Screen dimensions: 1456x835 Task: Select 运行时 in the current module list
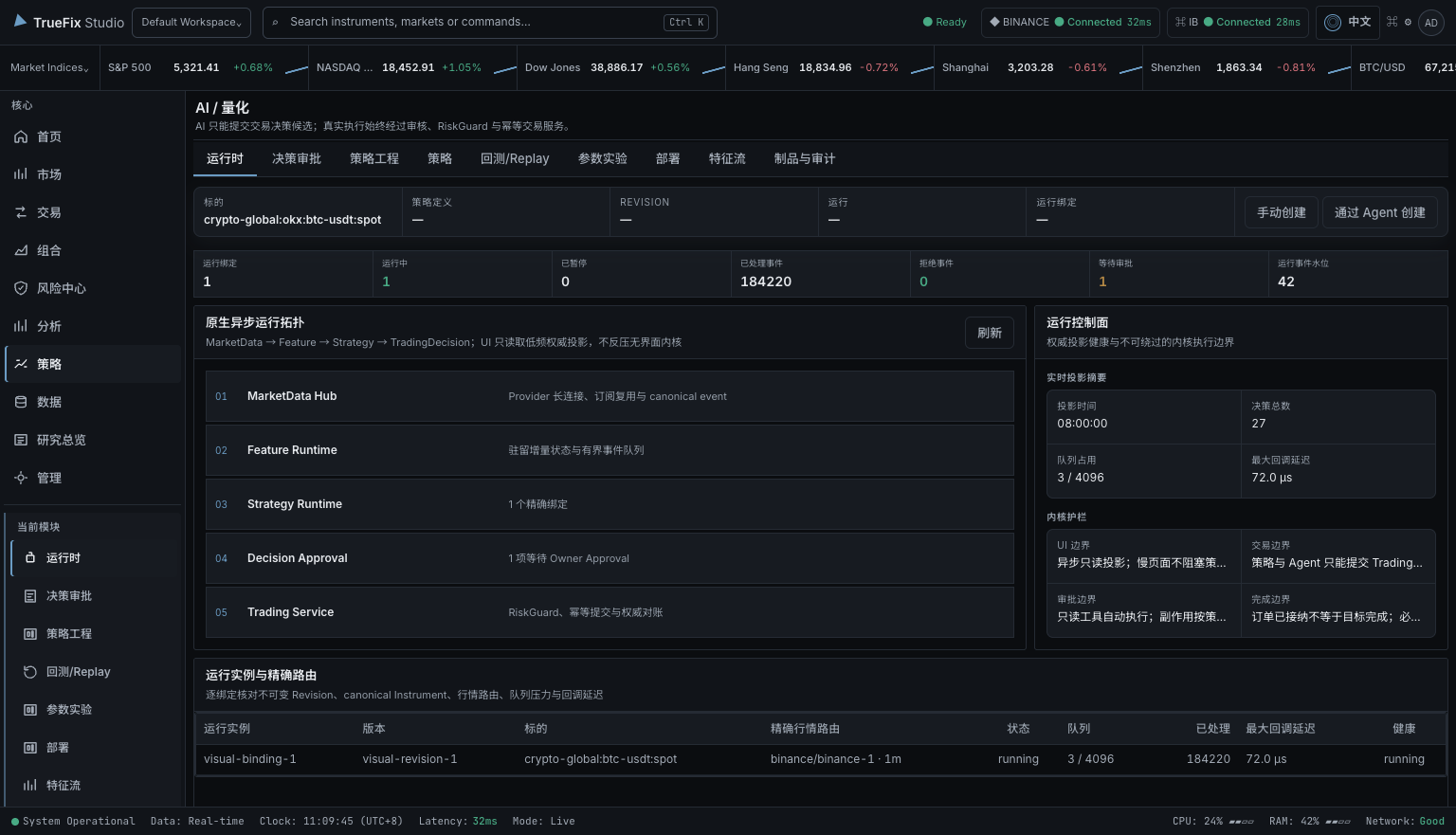pyautogui.click(x=96, y=558)
